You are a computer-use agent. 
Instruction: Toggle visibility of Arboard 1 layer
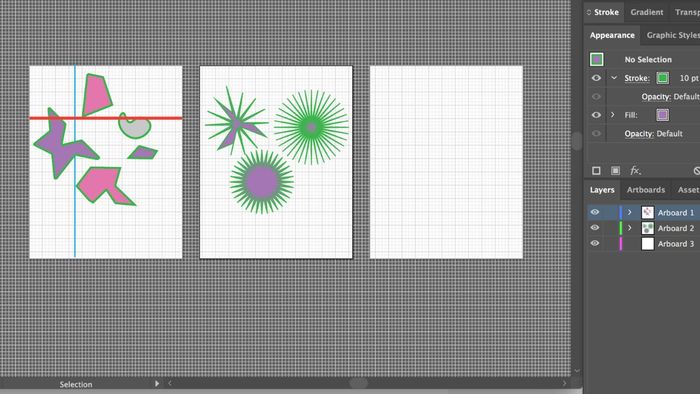click(x=595, y=212)
